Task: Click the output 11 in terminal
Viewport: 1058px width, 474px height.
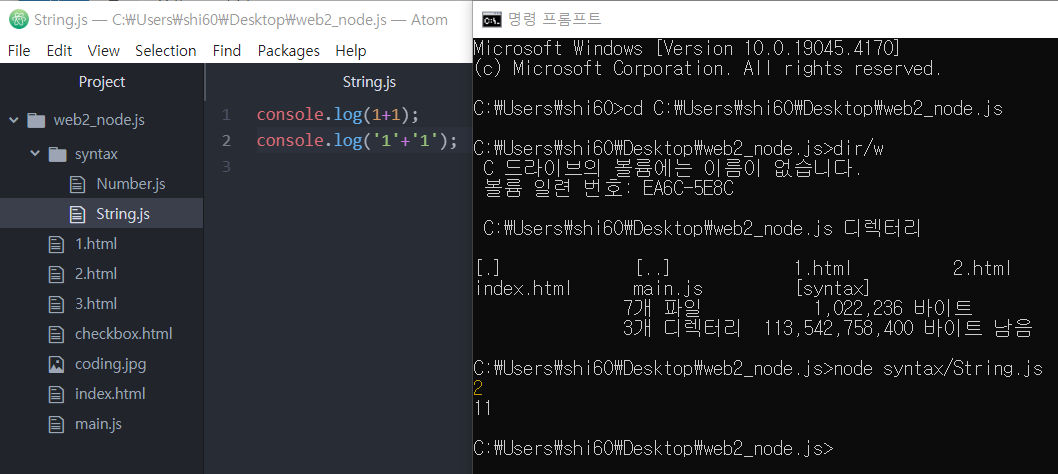Action: pyautogui.click(x=483, y=409)
